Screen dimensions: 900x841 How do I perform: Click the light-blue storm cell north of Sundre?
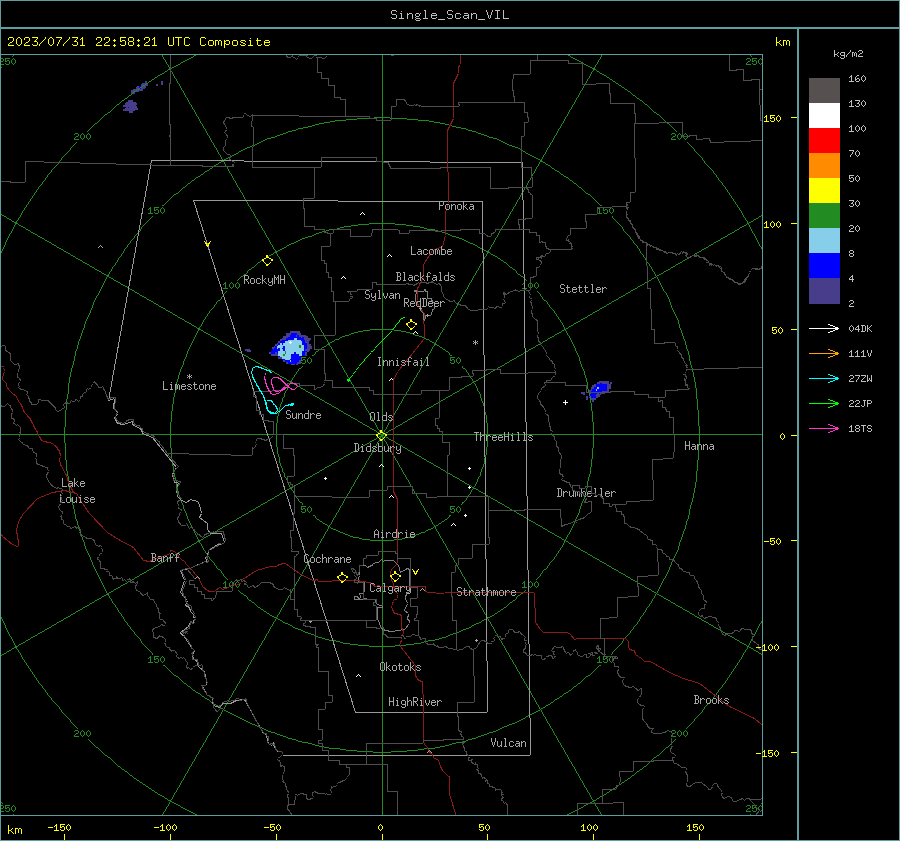coord(291,348)
